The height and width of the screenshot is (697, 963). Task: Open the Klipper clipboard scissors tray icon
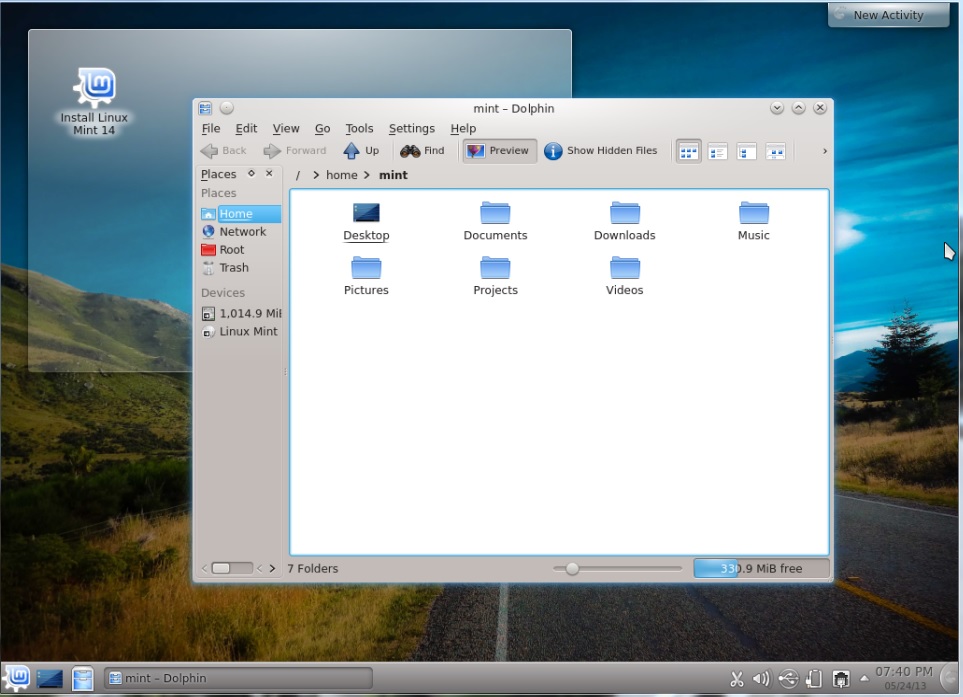pyautogui.click(x=736, y=679)
